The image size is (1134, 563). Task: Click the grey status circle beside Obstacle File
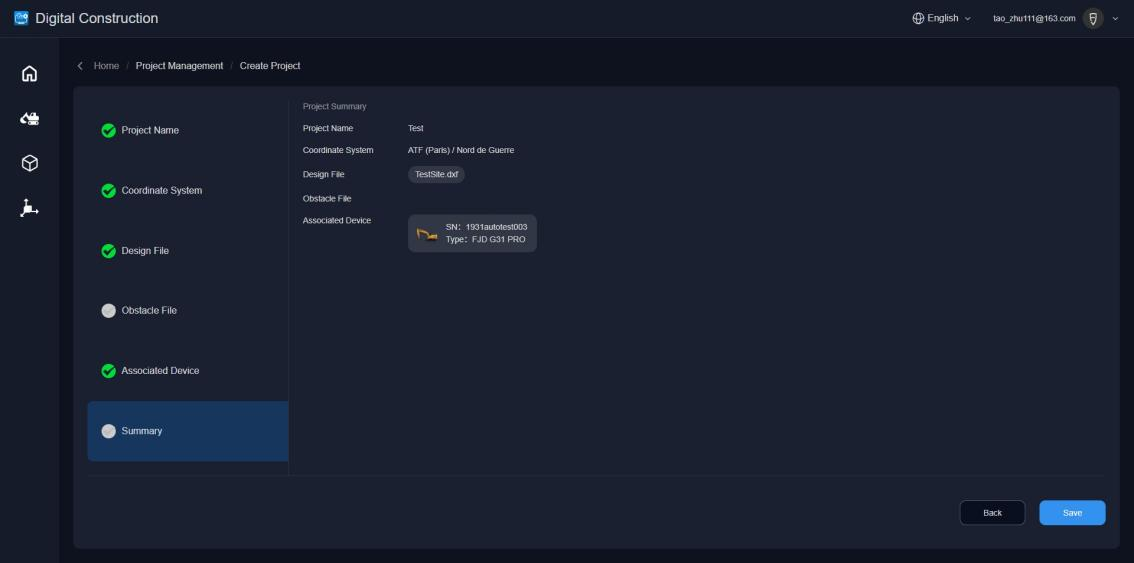pyautogui.click(x=109, y=311)
